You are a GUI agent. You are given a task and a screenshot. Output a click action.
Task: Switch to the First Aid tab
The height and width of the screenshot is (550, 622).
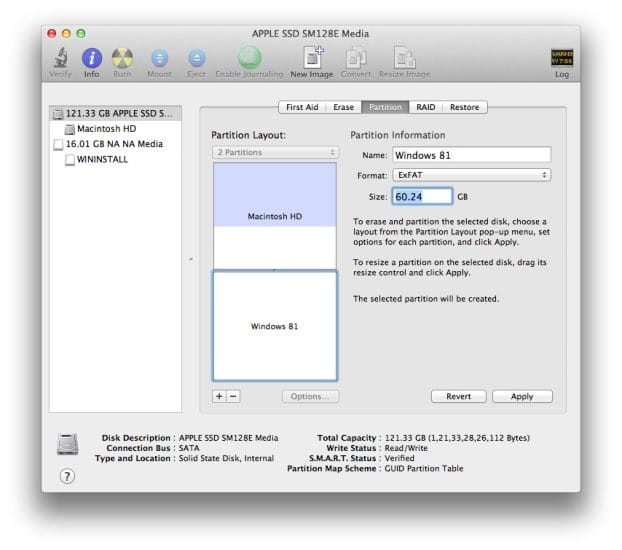pyautogui.click(x=302, y=107)
